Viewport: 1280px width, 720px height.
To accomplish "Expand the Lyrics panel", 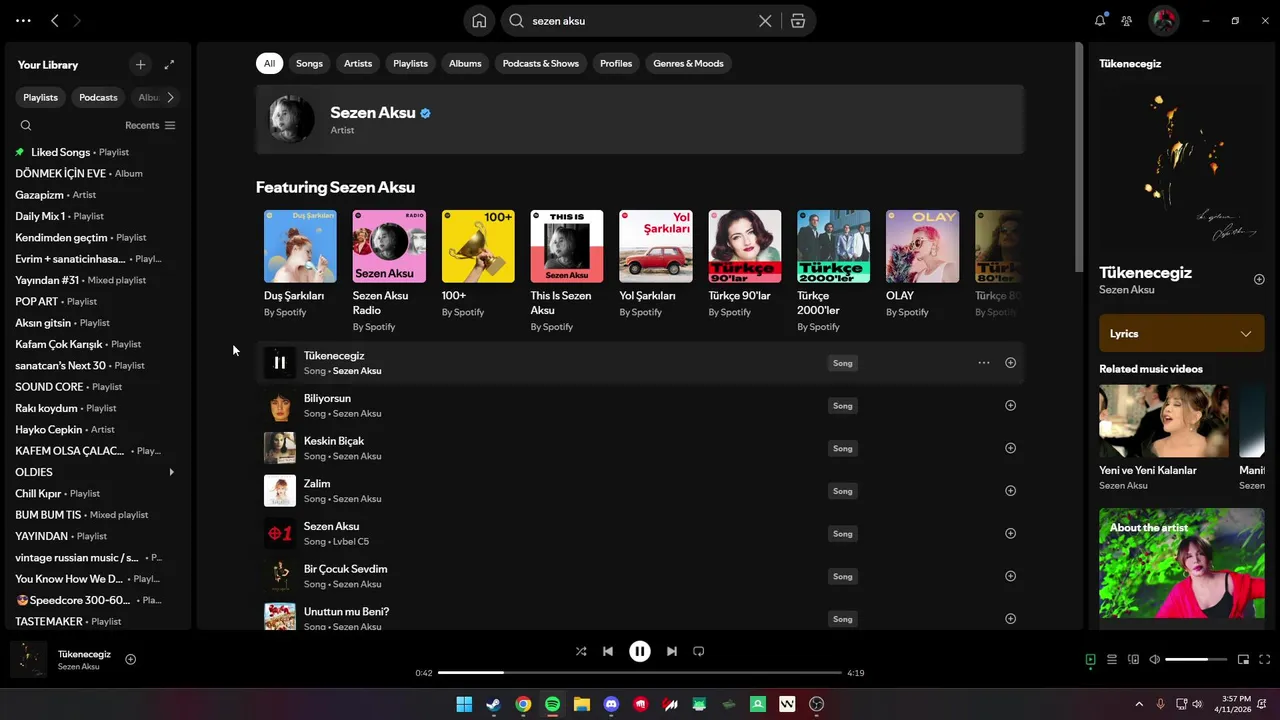I will (x=1181, y=333).
